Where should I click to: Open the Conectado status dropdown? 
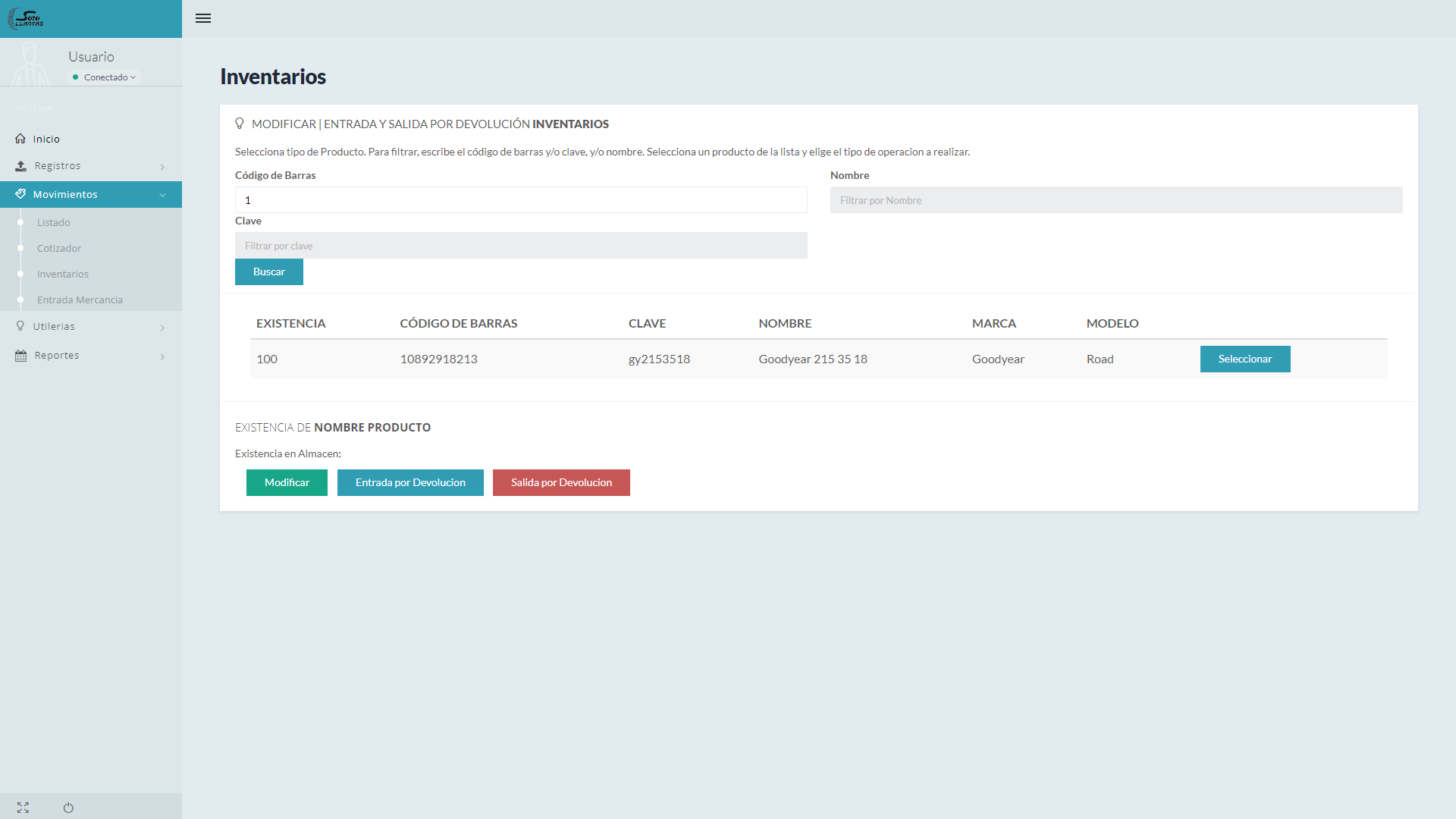106,77
